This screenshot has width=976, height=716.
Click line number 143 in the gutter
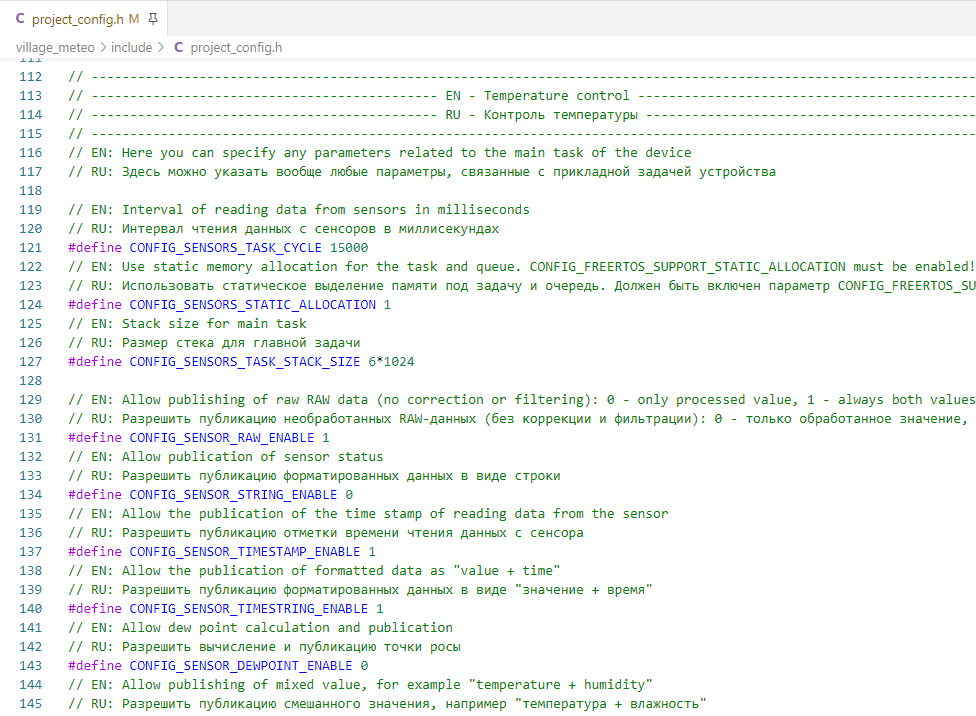tap(30, 666)
